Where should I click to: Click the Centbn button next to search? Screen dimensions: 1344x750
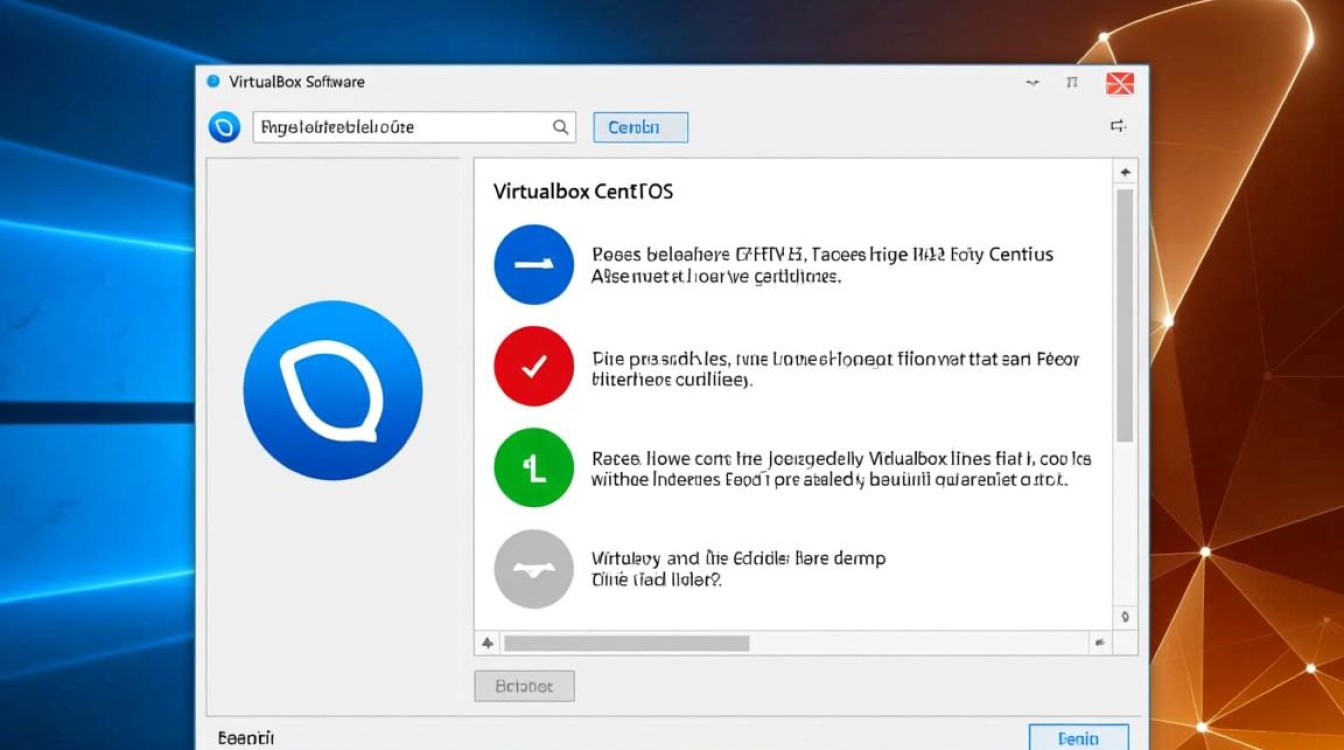click(x=640, y=127)
